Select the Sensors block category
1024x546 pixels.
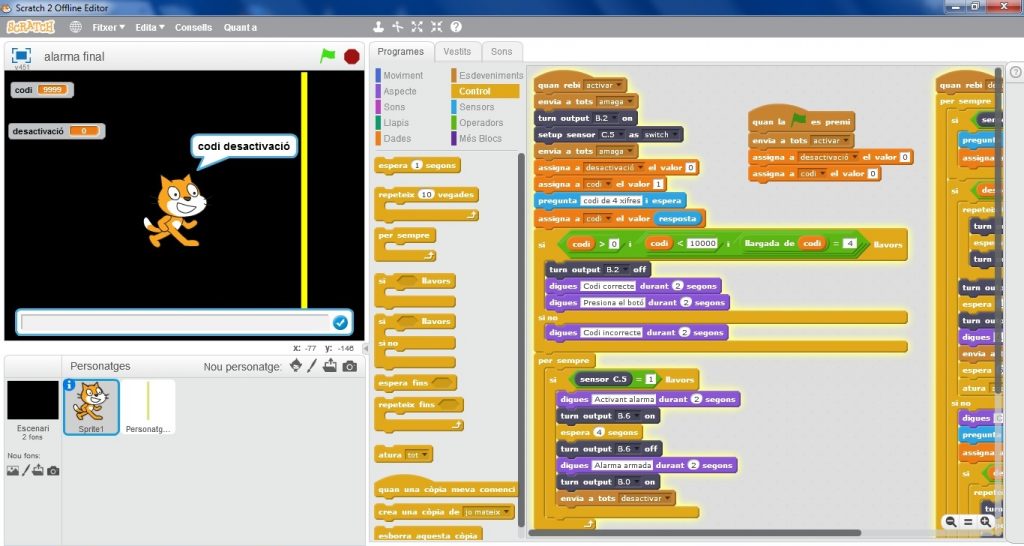coord(476,107)
